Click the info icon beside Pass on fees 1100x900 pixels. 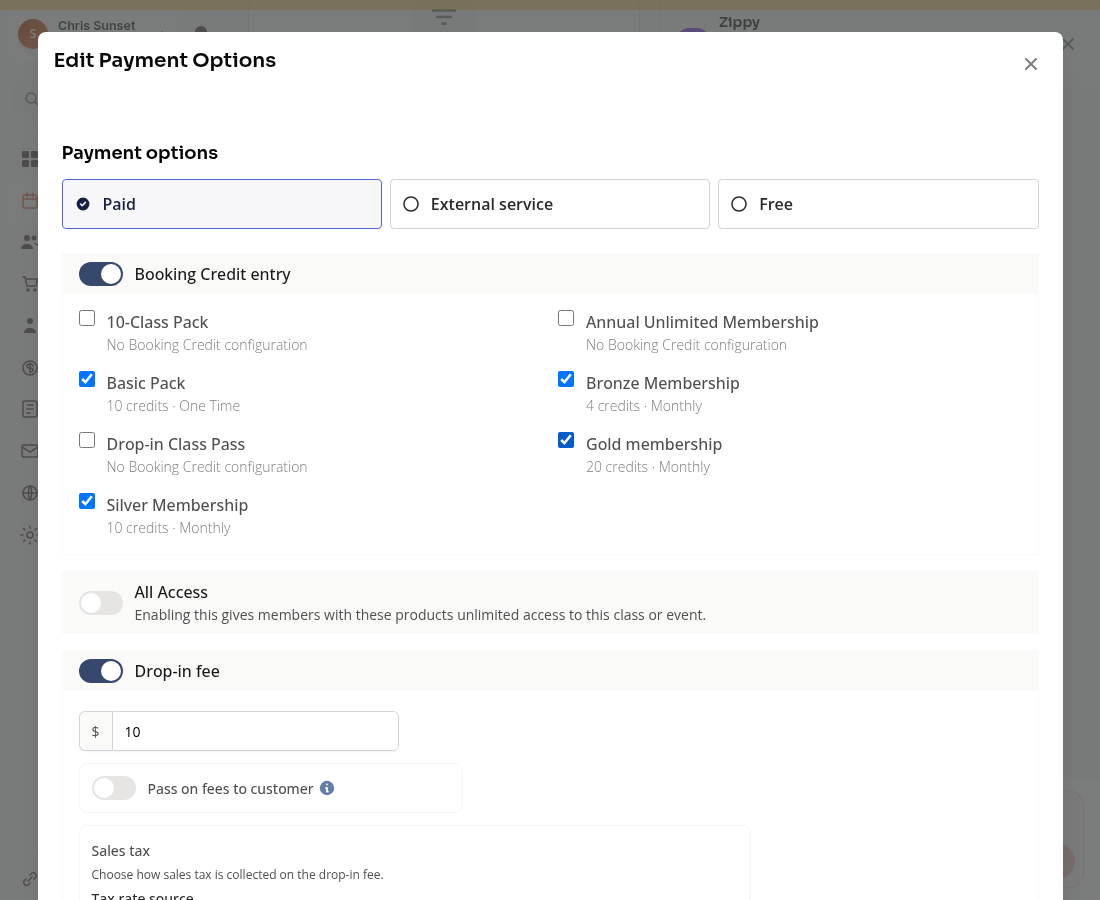coord(327,788)
